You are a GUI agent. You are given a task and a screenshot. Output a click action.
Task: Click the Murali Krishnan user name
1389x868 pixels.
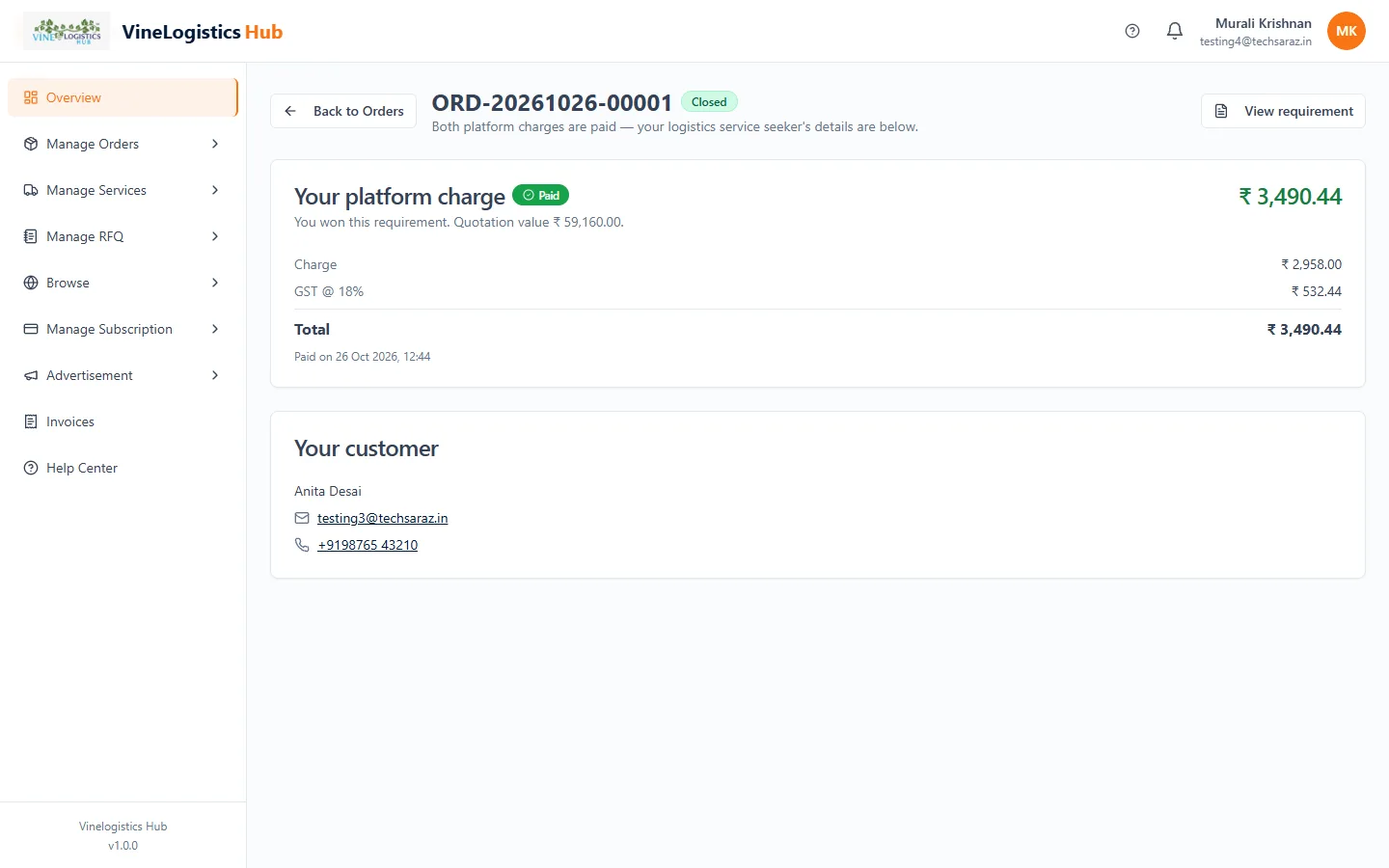[x=1264, y=23]
